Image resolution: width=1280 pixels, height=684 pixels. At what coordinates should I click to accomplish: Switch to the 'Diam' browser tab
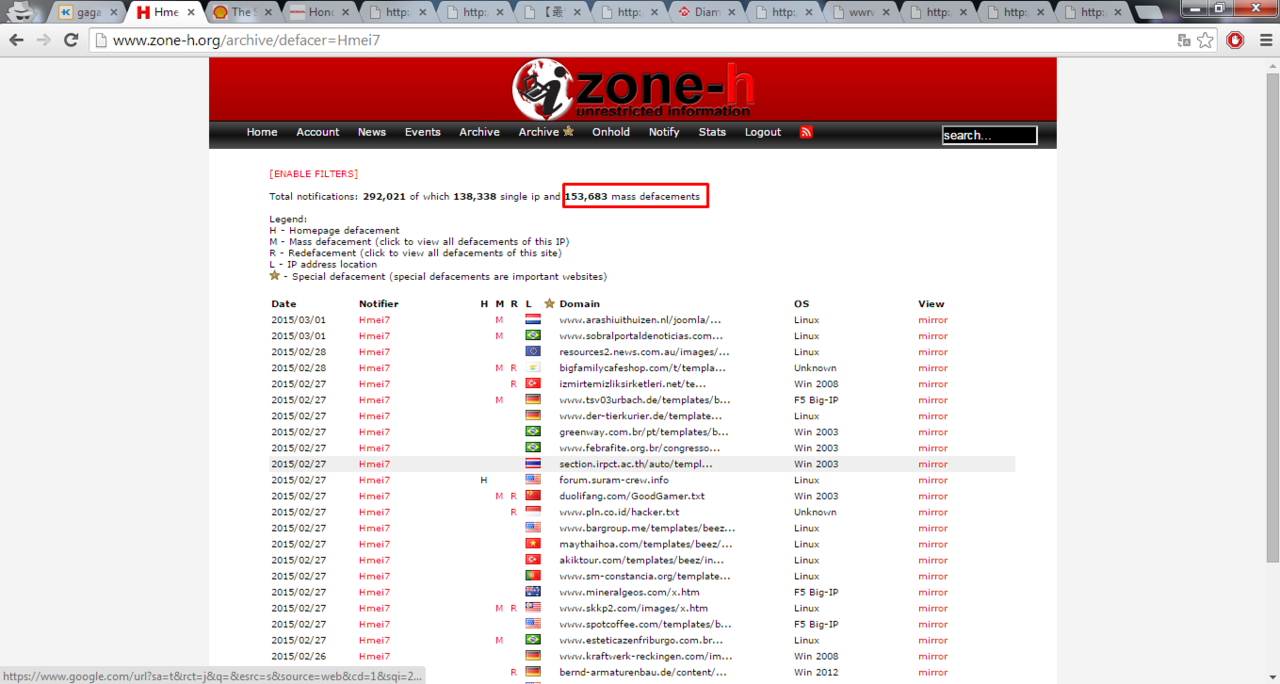click(706, 12)
